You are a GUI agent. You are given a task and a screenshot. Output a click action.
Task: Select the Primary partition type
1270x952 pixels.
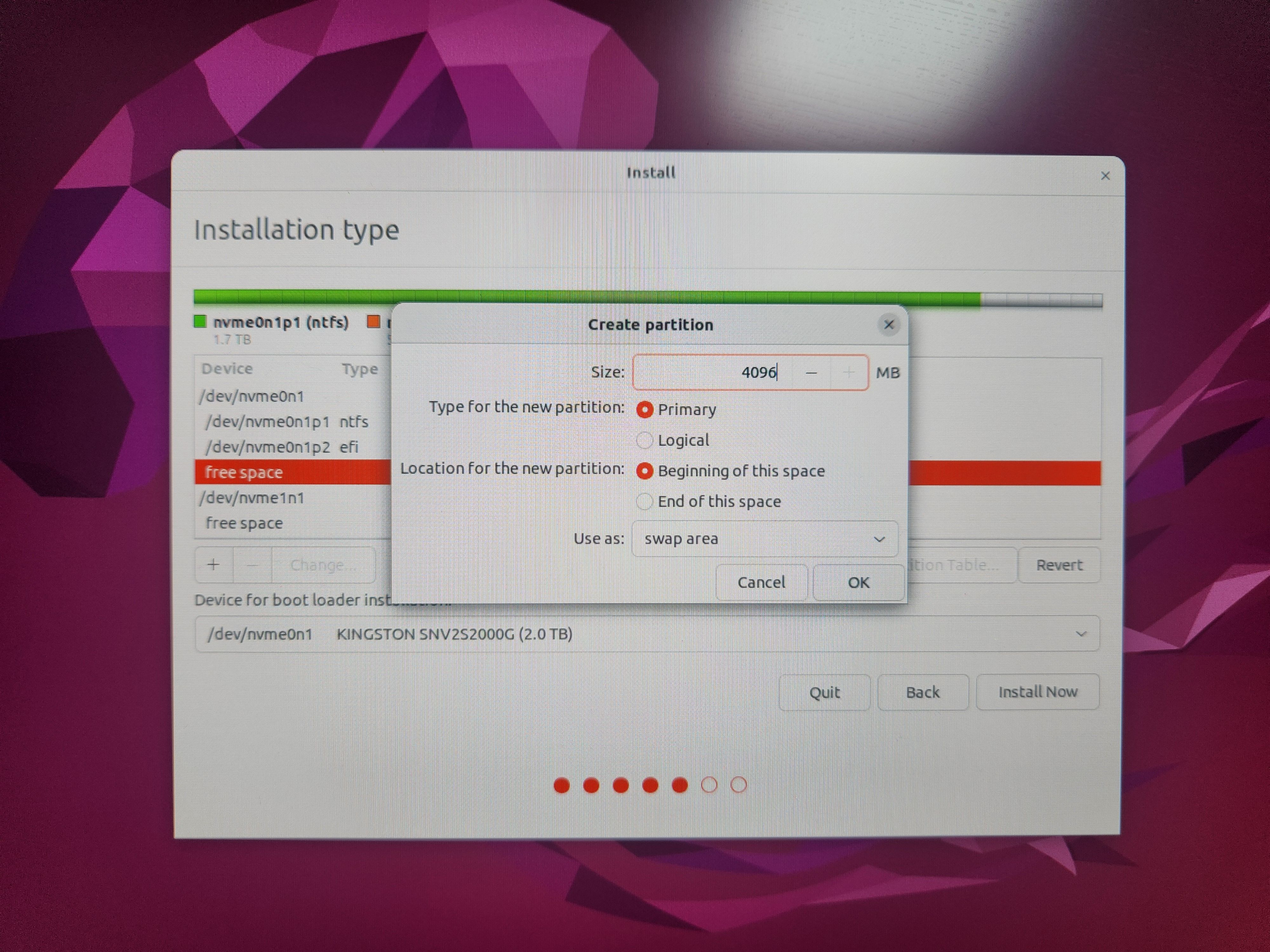pos(645,410)
